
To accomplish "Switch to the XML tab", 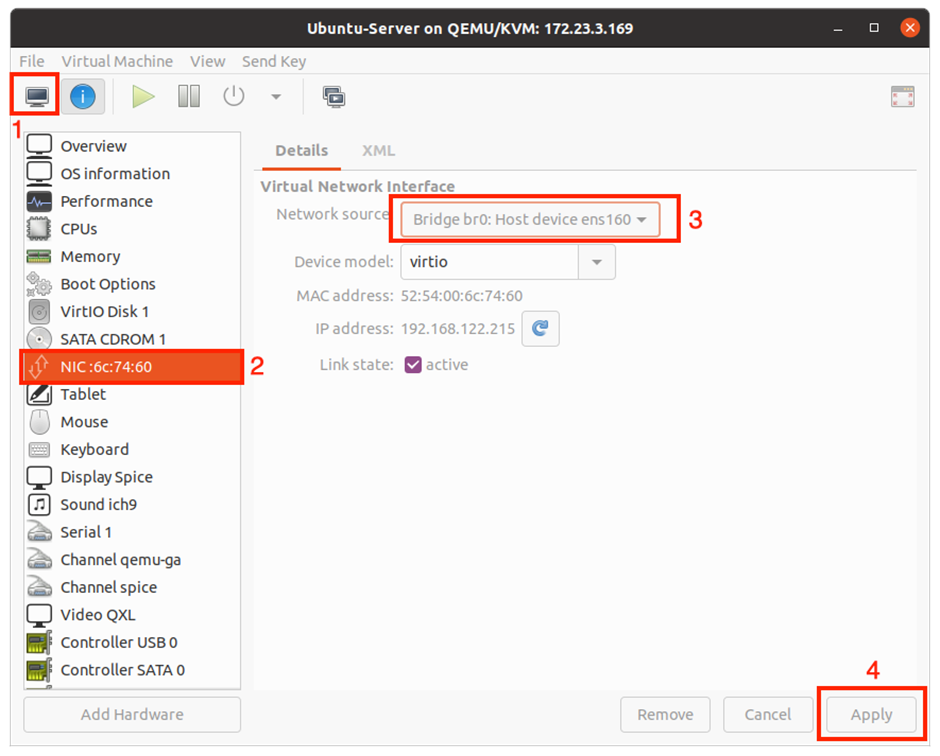I will point(378,151).
